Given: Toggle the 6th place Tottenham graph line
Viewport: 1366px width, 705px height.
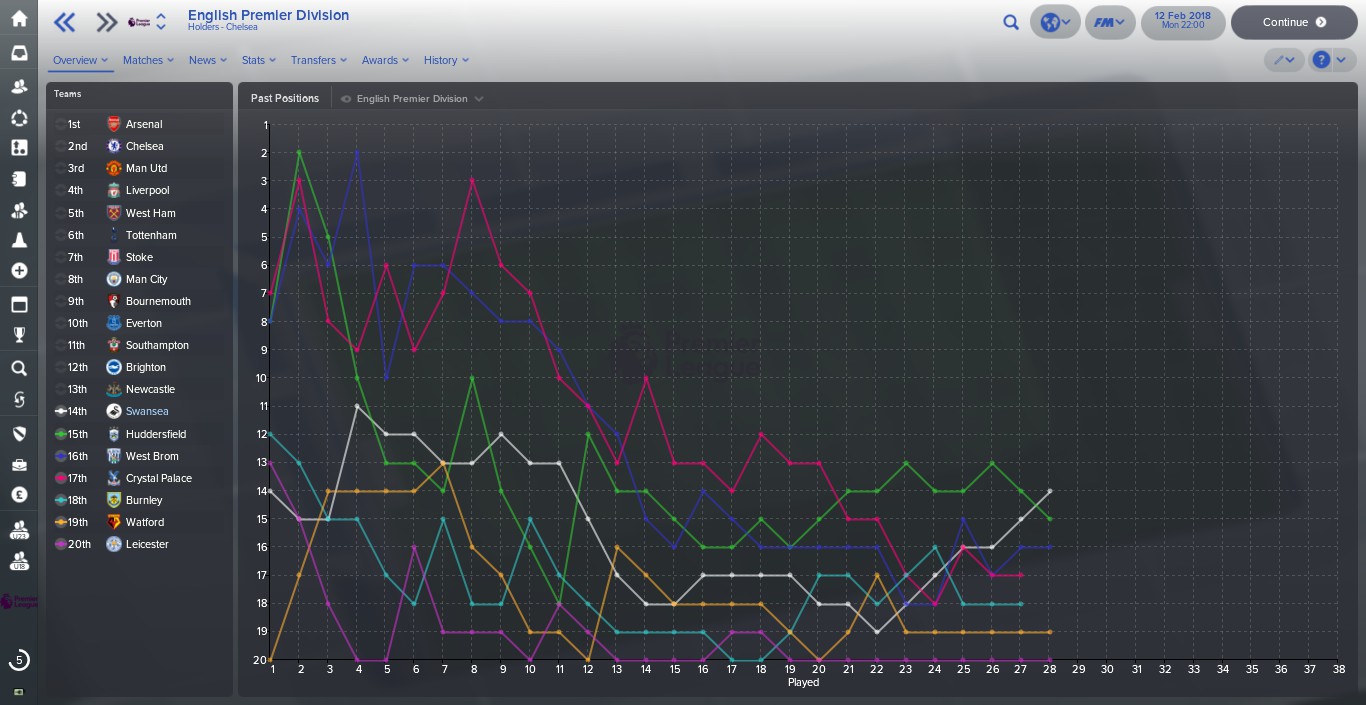Looking at the screenshot, I should (61, 235).
